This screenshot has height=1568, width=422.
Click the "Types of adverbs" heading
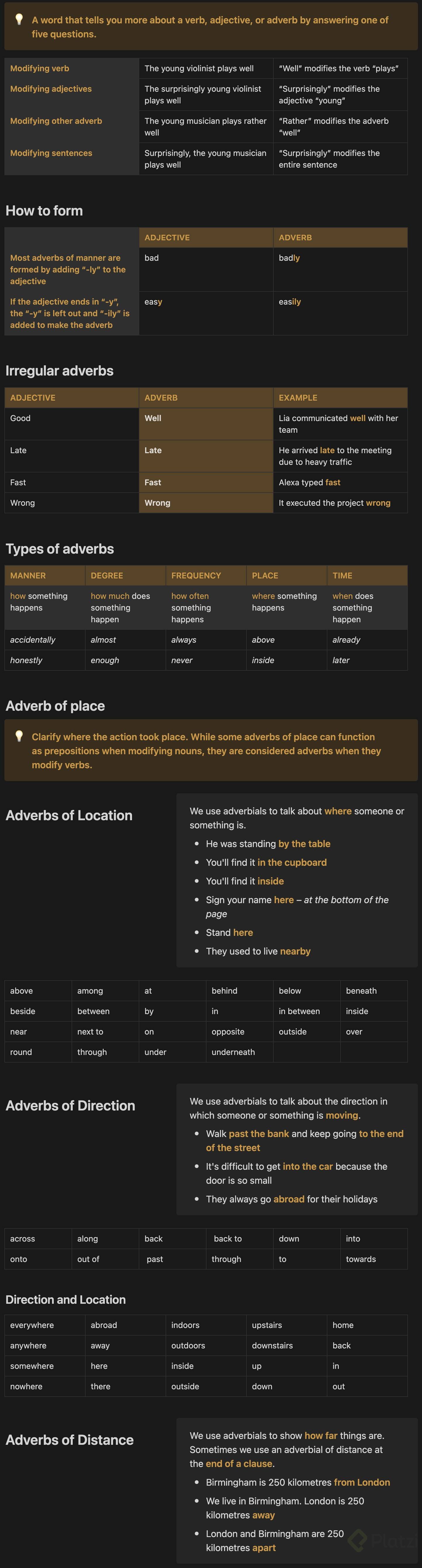click(60, 548)
